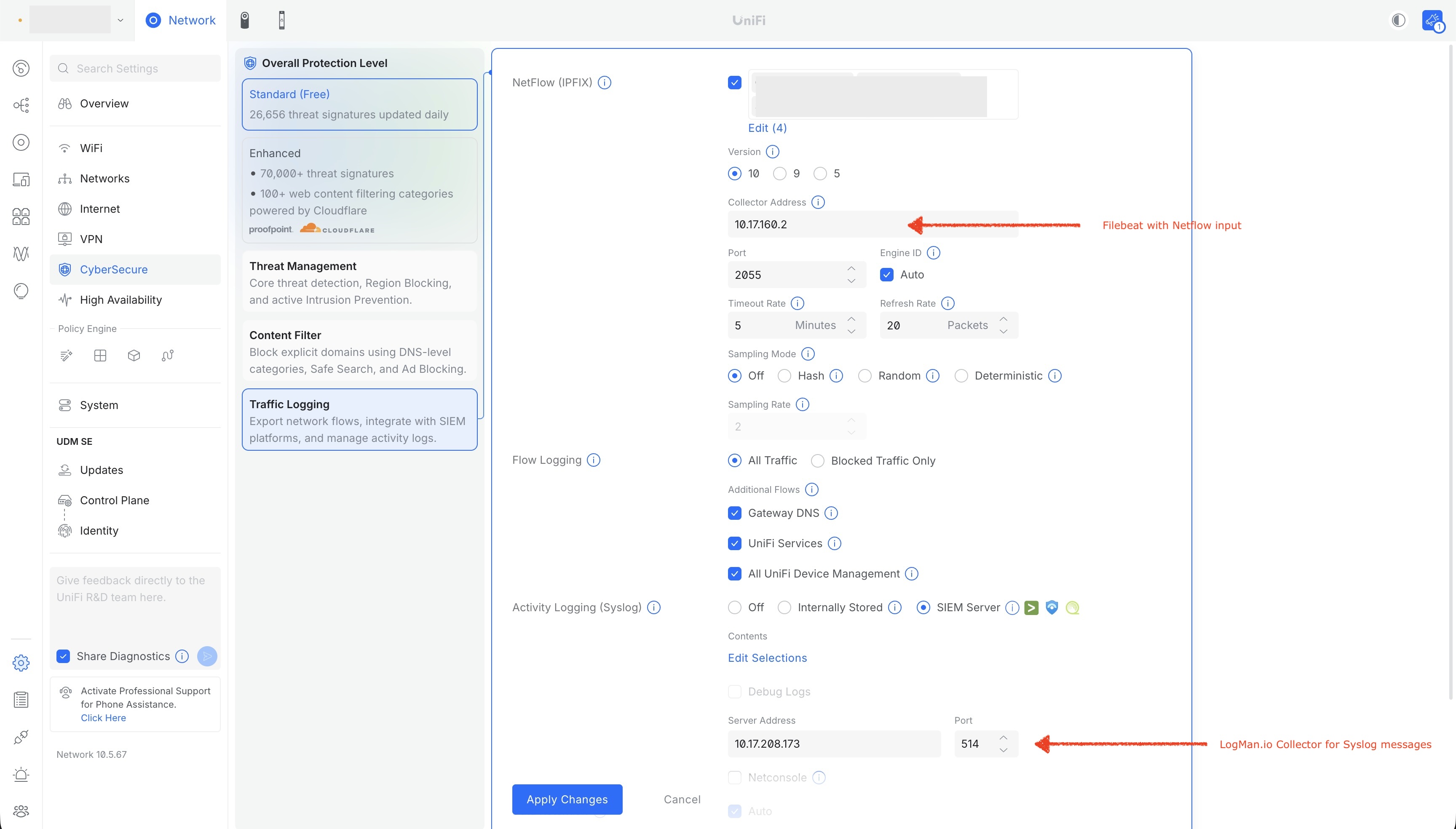Open the UniFi Protect camera app icon
This screenshot has width=1456, height=829.
tap(244, 21)
